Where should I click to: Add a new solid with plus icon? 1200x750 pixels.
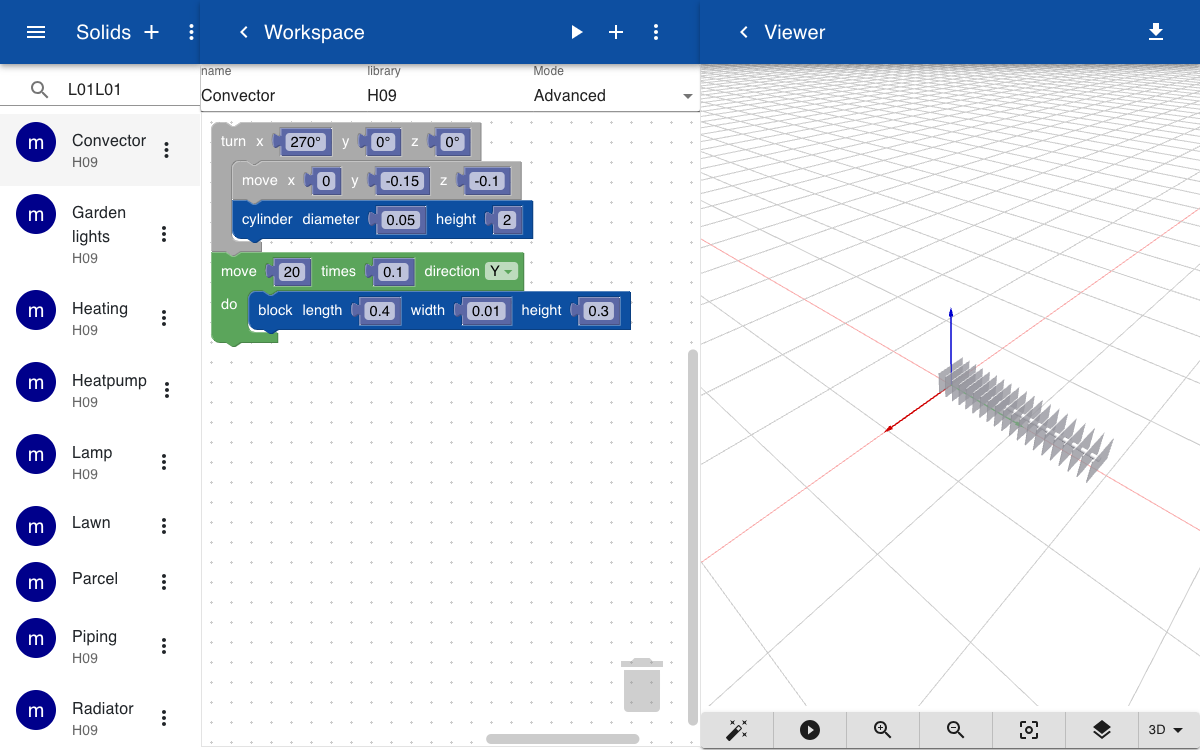[x=152, y=32]
